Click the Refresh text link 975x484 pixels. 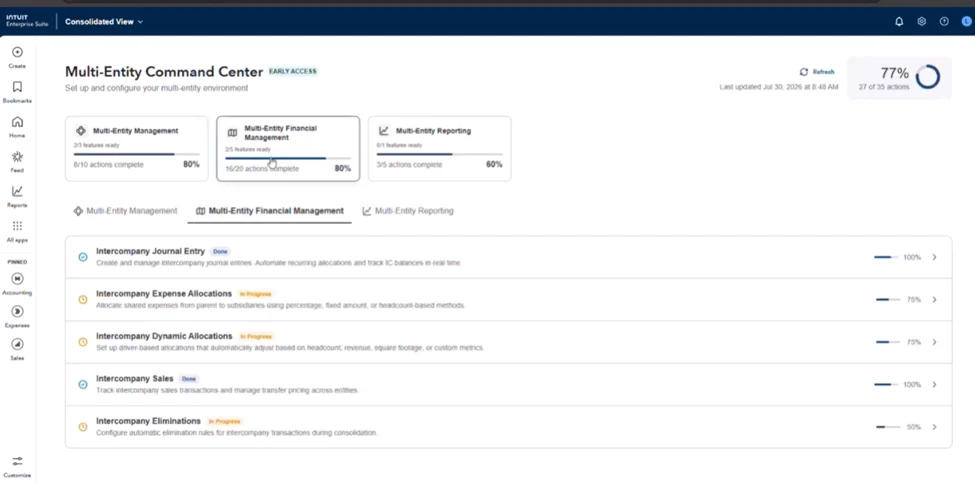(823, 72)
